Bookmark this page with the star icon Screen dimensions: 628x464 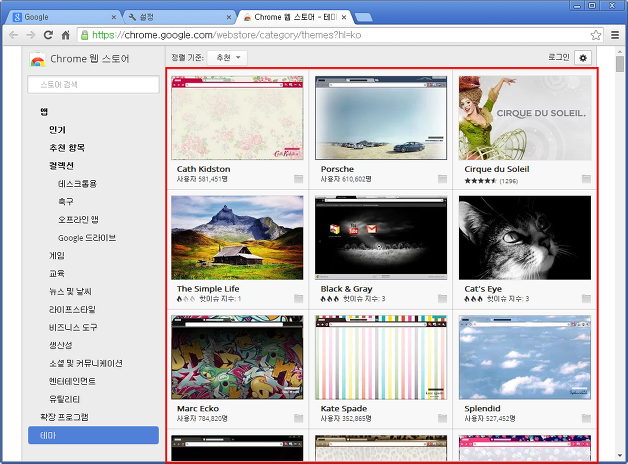pyautogui.click(x=596, y=35)
